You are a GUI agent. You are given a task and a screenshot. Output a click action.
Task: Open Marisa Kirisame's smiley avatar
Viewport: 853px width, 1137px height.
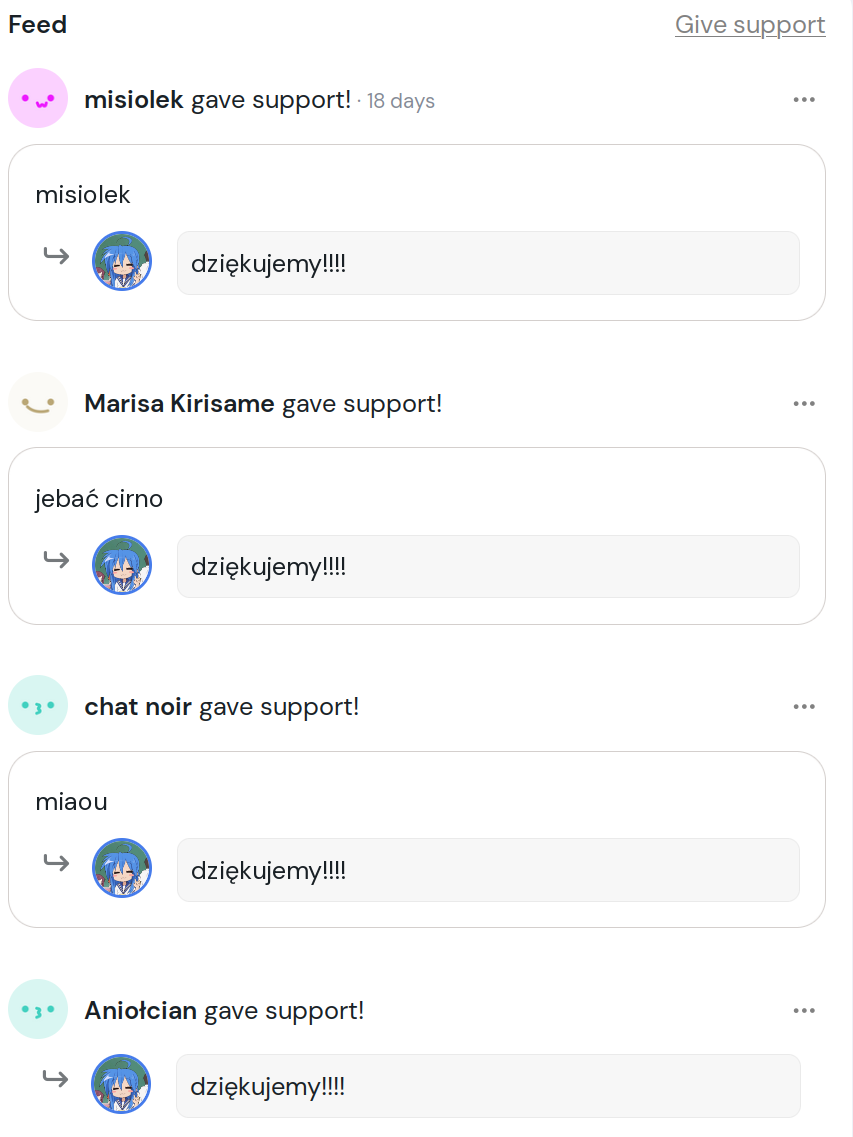(38, 403)
